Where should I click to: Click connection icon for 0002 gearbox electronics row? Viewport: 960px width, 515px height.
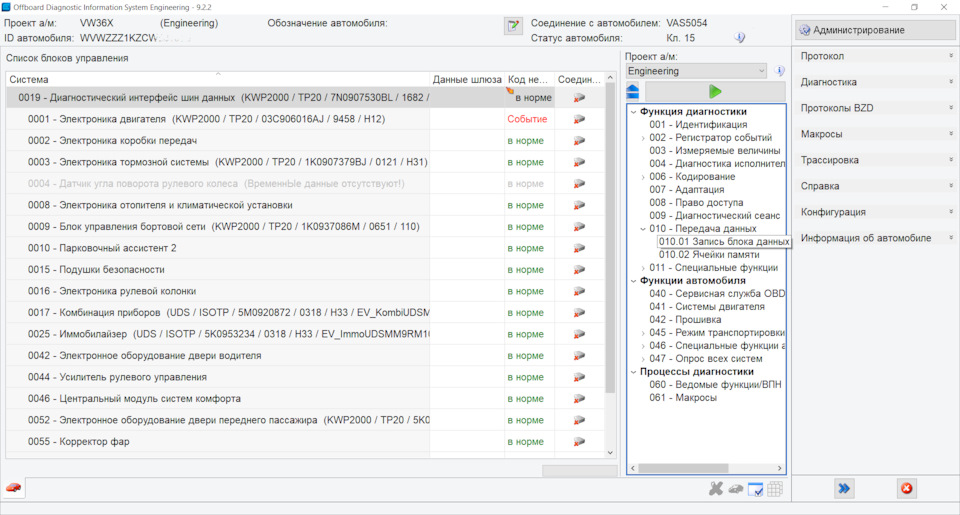click(579, 140)
